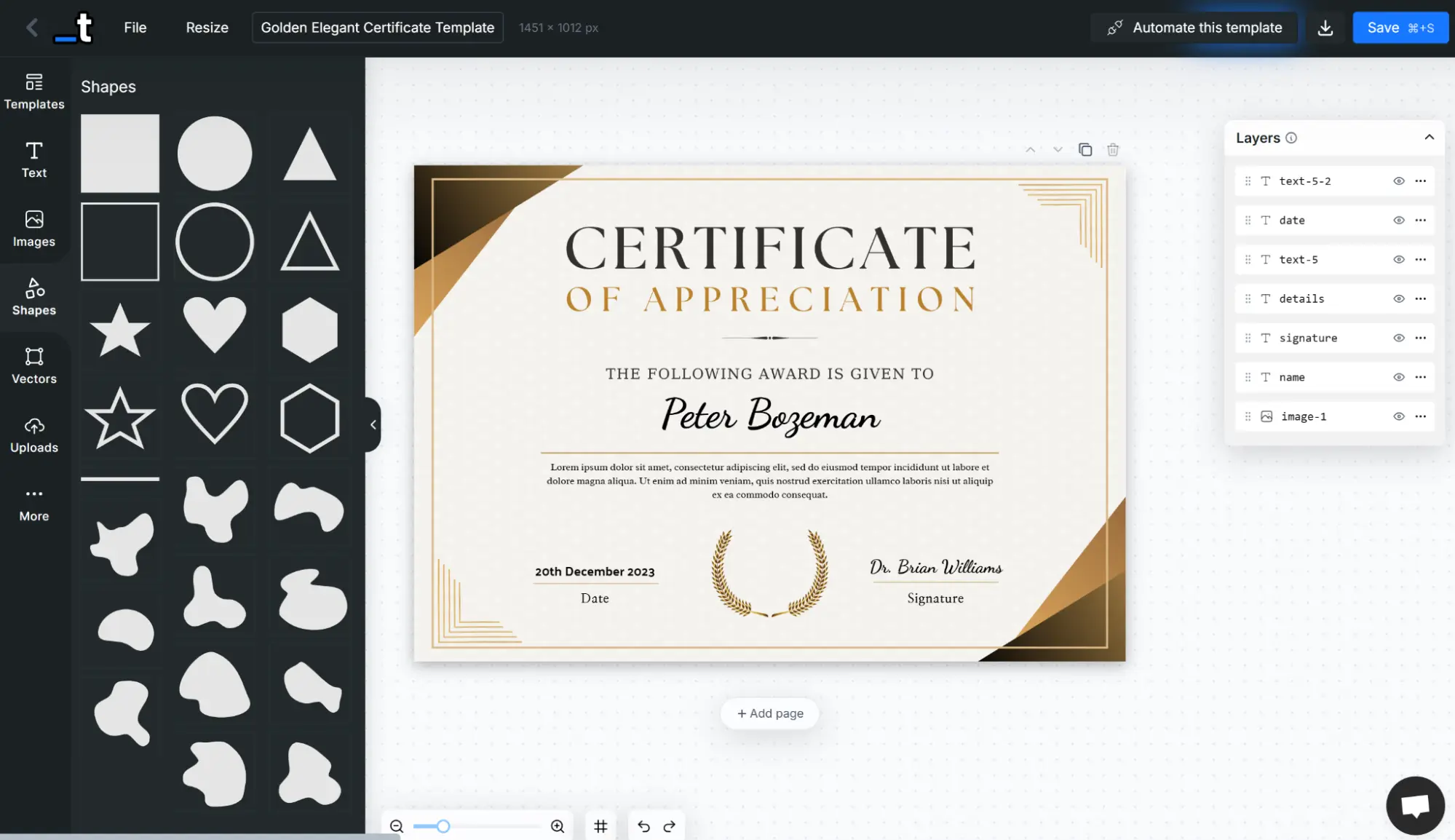1455x840 pixels.
Task: Open the File menu
Action: (x=135, y=28)
